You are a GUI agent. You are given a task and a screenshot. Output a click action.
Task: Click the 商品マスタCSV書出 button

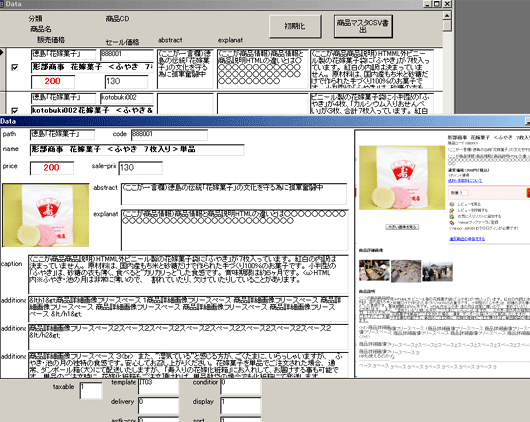click(363, 26)
